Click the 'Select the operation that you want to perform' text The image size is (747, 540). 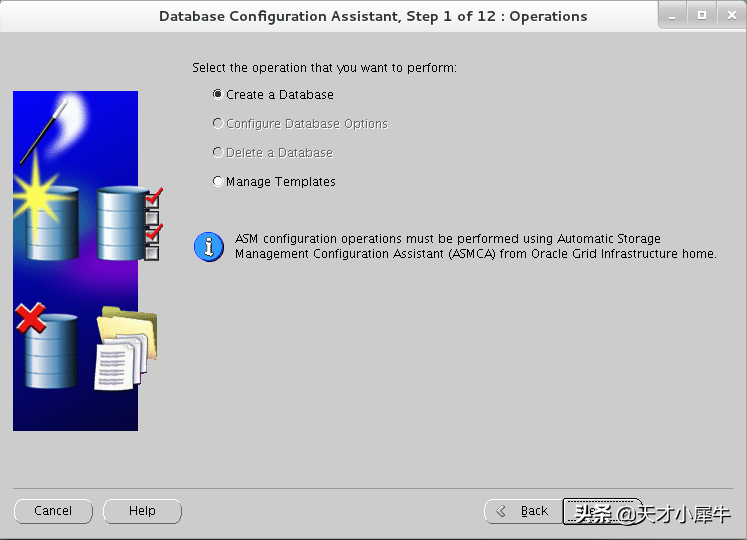[324, 68]
